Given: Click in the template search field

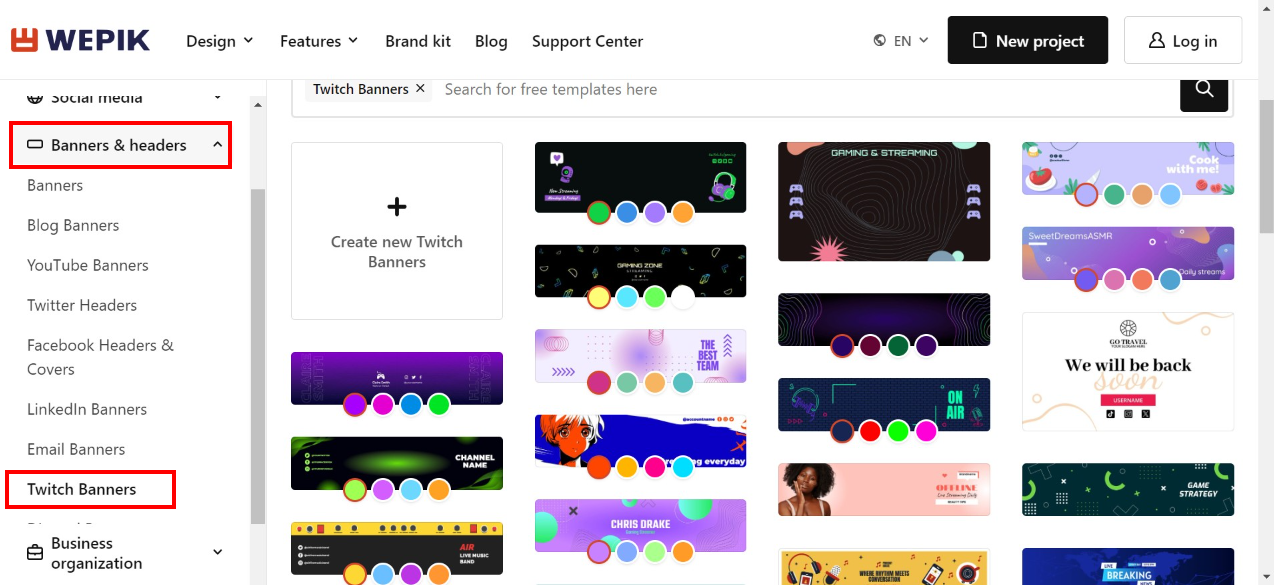Looking at the screenshot, I should coord(806,89).
